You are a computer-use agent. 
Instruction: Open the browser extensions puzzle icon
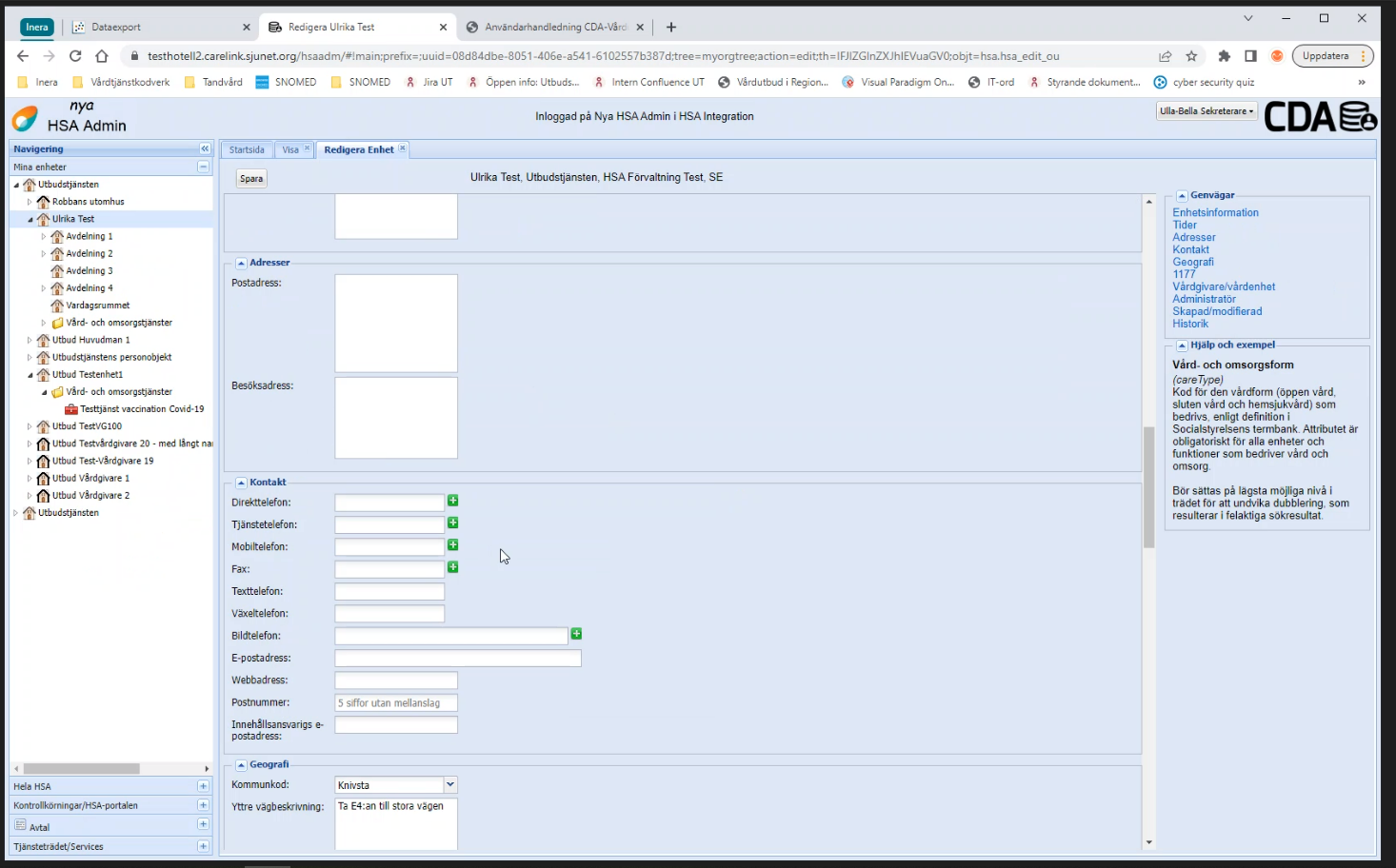tap(1225, 56)
